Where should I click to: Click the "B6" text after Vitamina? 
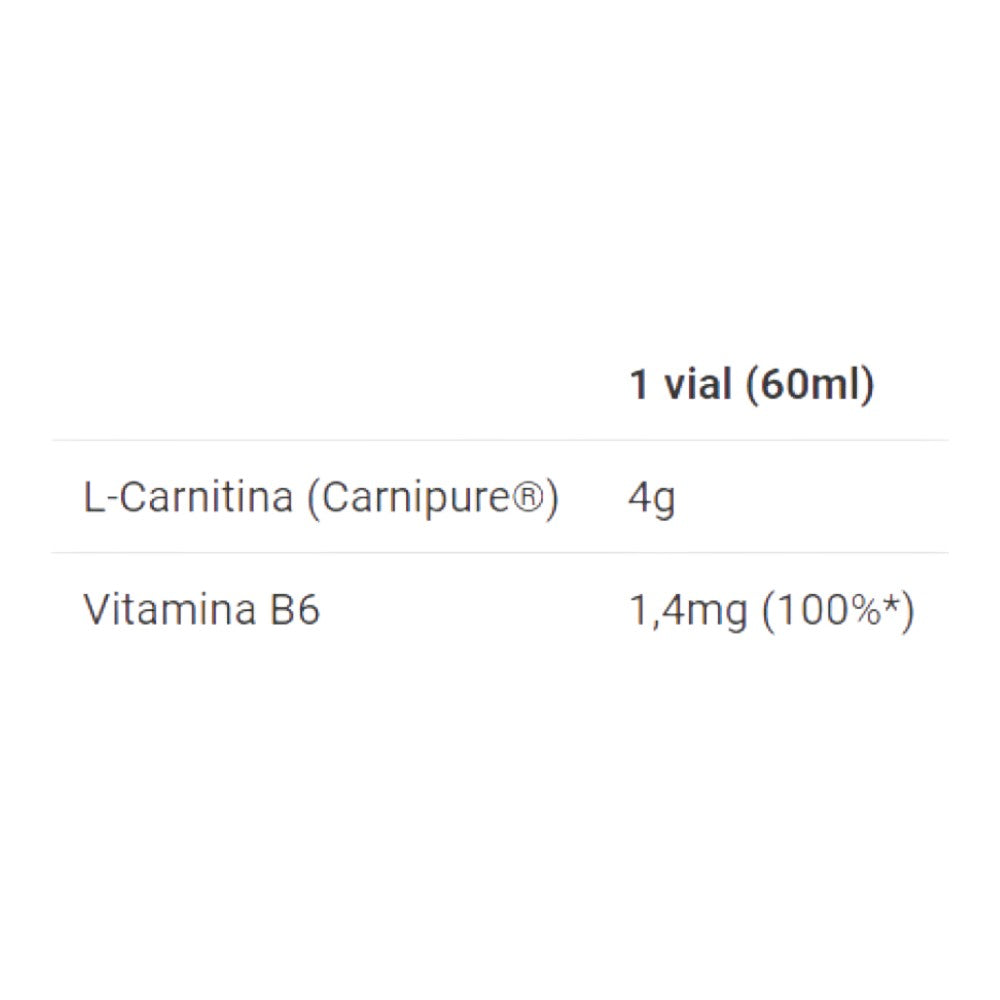[295, 610]
